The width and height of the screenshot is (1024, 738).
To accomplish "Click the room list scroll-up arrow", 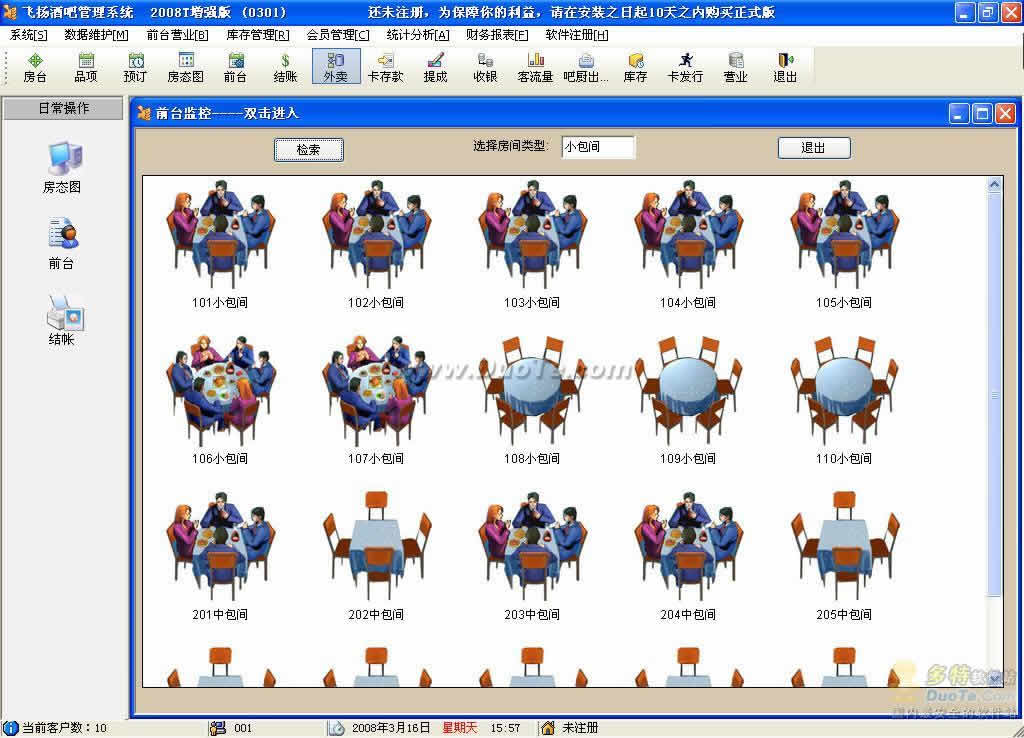I will (x=994, y=185).
